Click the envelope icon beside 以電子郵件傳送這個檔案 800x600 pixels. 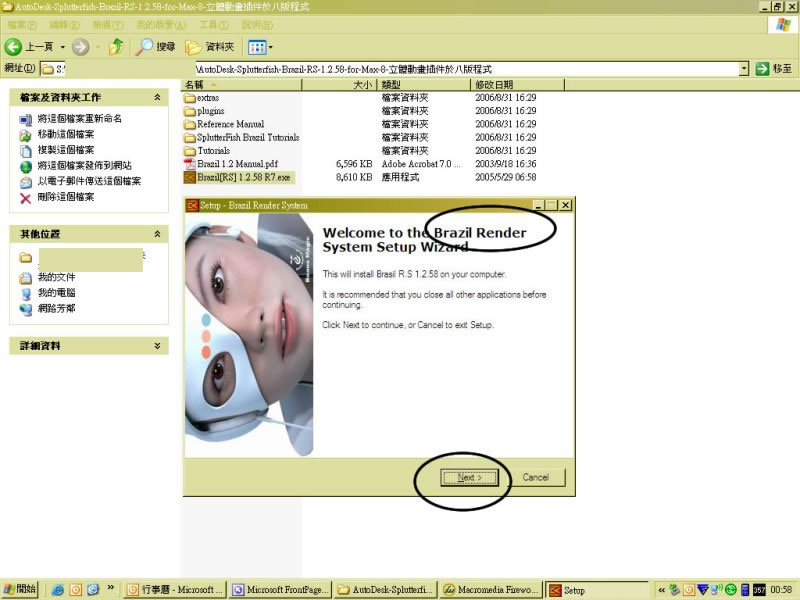point(26,182)
